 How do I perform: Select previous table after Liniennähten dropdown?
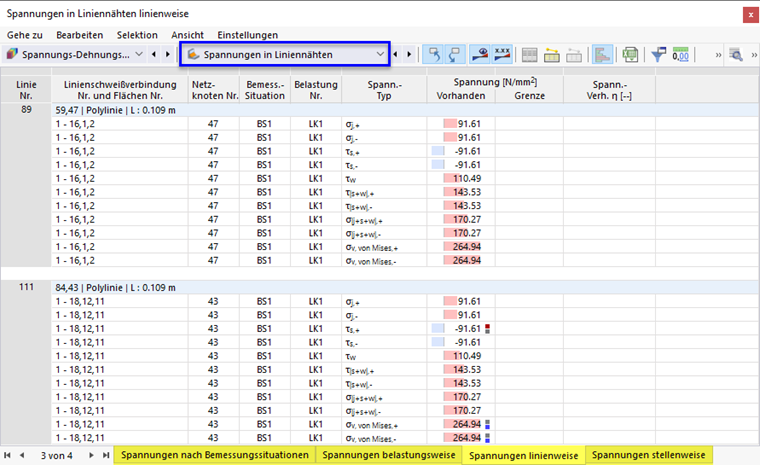tap(396, 54)
